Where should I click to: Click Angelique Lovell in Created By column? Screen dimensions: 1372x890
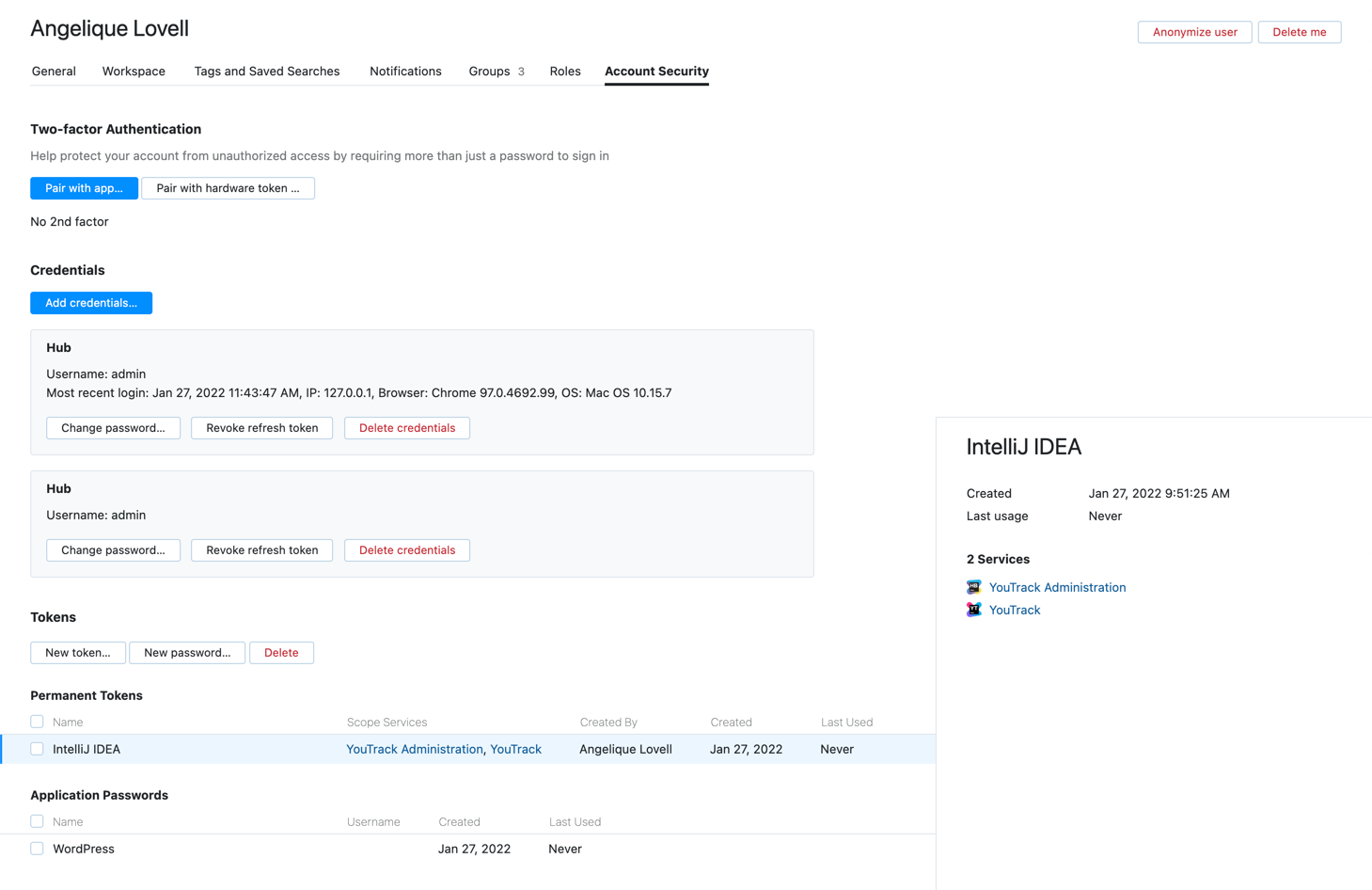point(625,750)
